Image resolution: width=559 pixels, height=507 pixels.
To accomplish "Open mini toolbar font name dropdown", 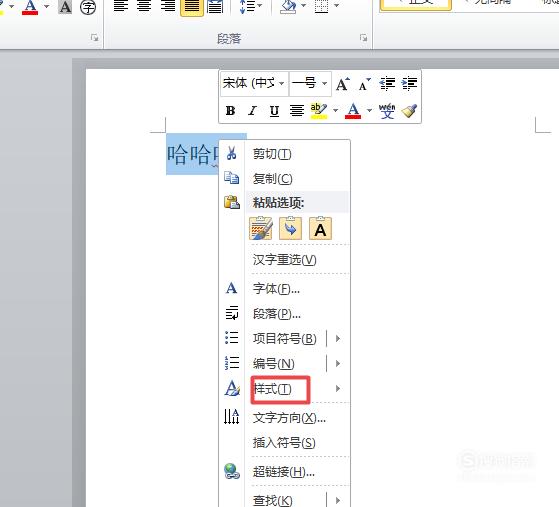I will [281, 84].
